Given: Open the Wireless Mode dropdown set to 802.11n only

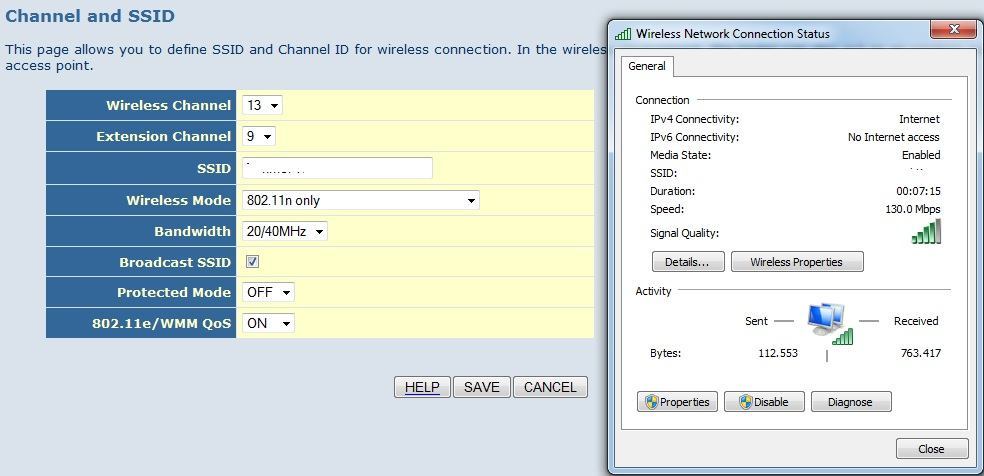Looking at the screenshot, I should tap(360, 200).
